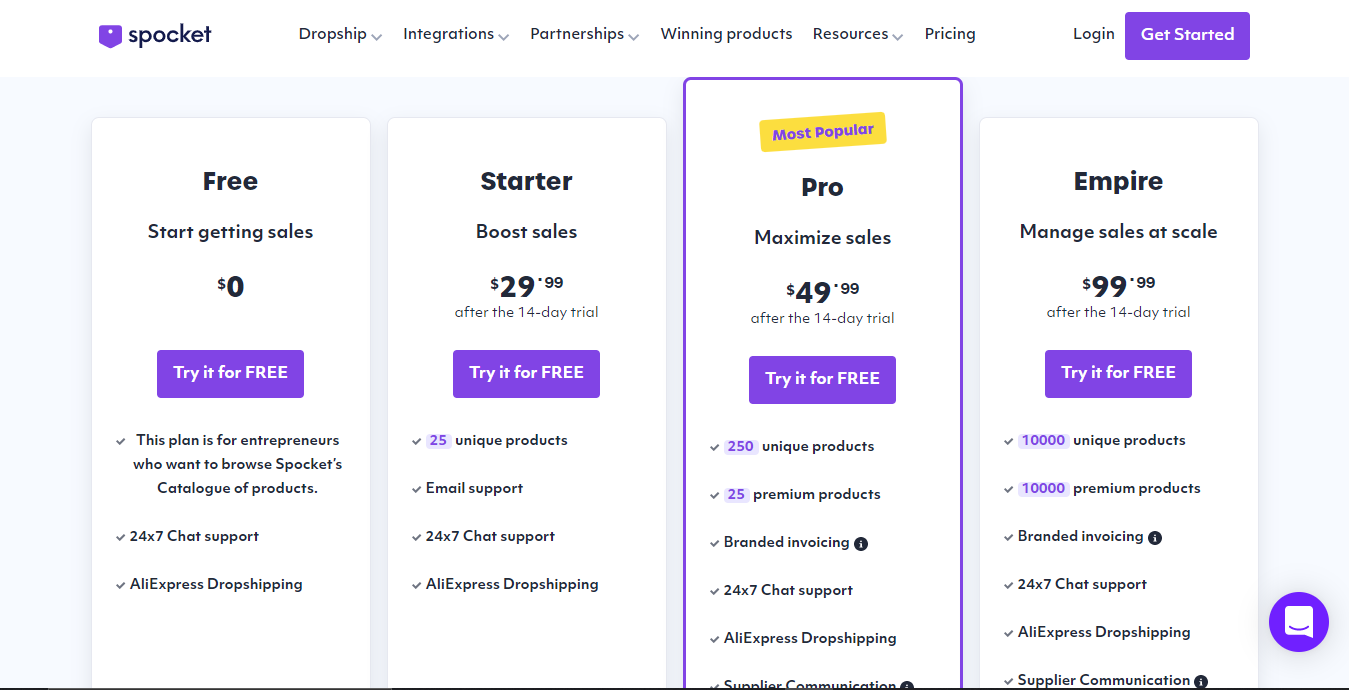Start the Starter plan free trial
Image resolution: width=1349 pixels, height=690 pixels.
pos(526,373)
